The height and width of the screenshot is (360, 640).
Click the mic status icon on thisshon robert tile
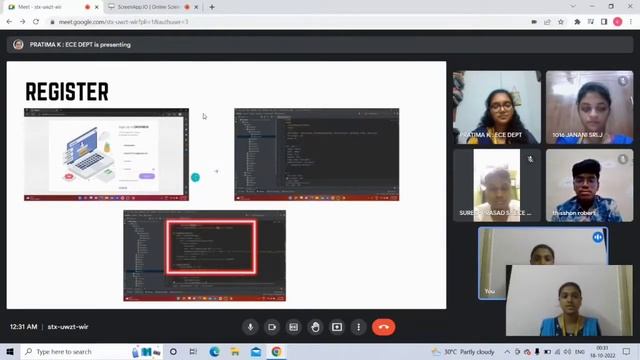(x=623, y=159)
